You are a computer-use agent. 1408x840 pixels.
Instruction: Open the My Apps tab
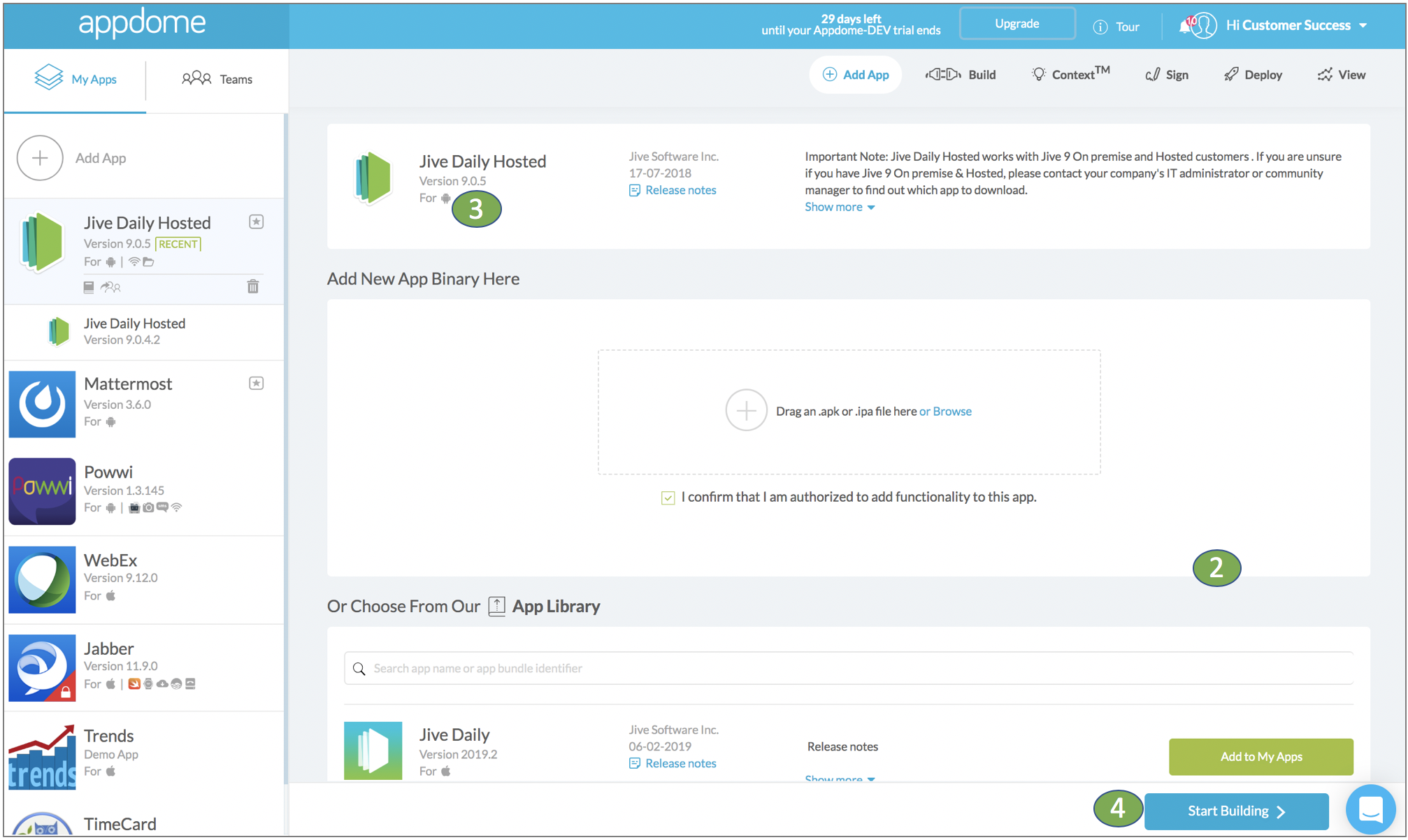(x=76, y=79)
